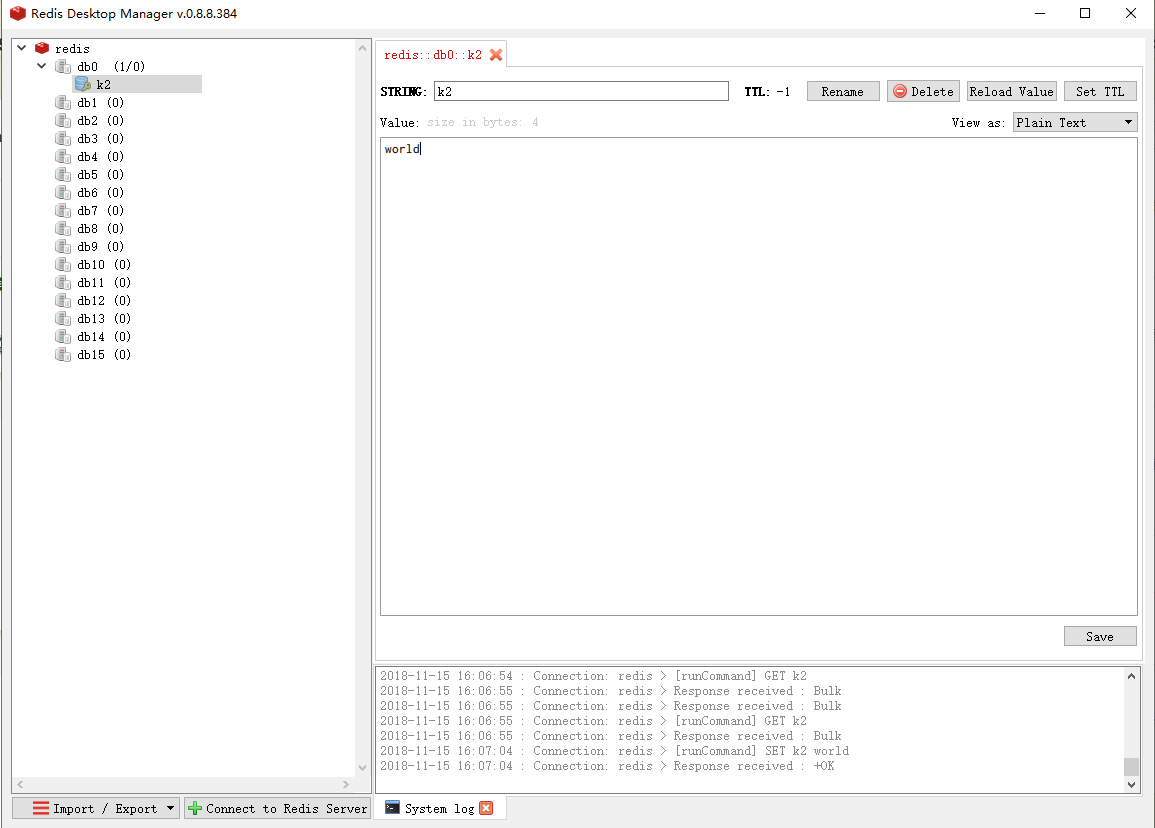
Task: Click the redis connection label
Action: pos(72,49)
